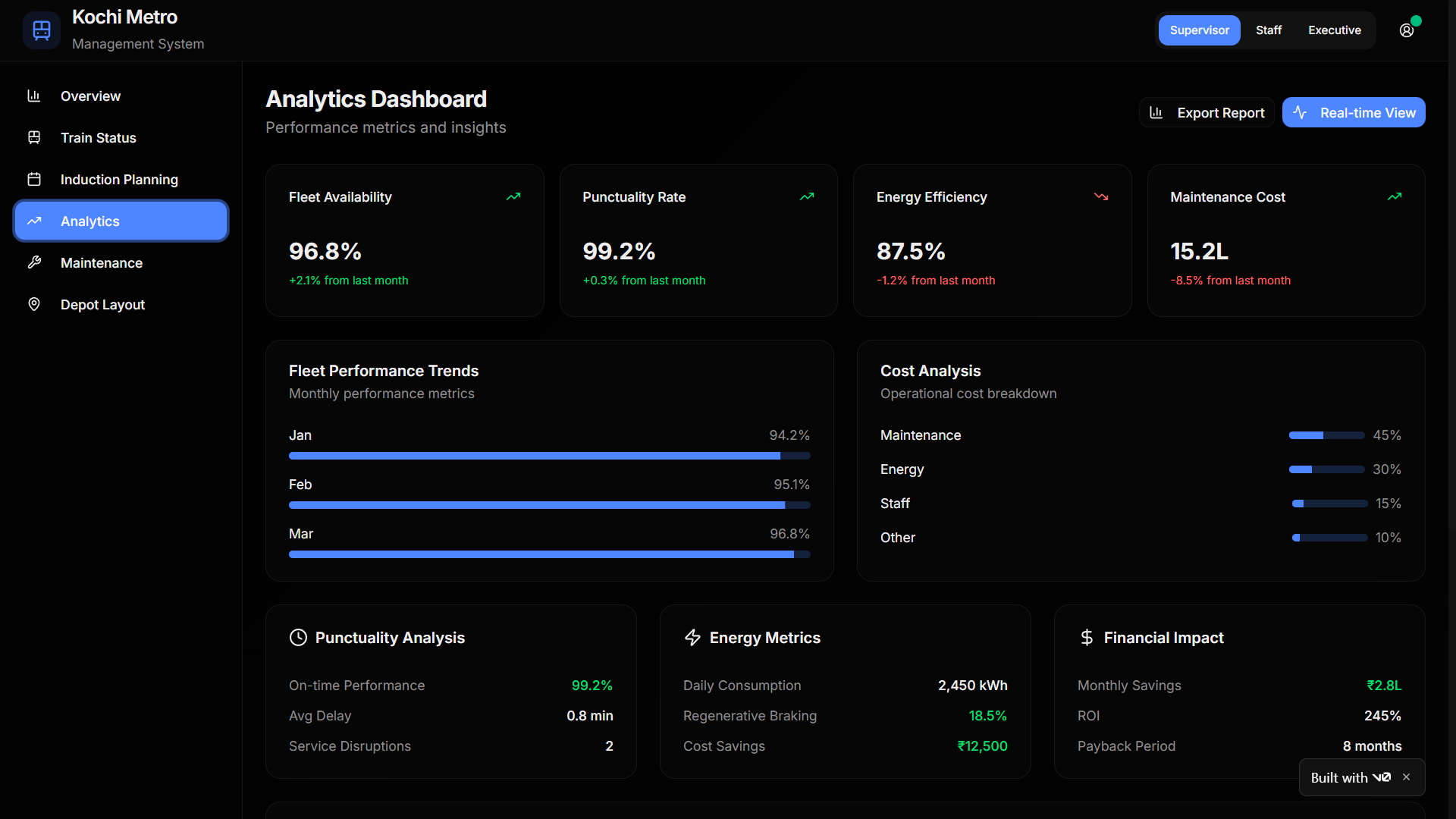
Task: Dismiss the Built with v0 badge
Action: [x=1407, y=777]
